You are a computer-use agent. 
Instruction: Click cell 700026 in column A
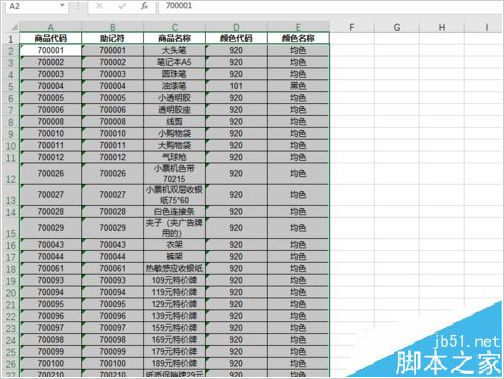(50, 174)
